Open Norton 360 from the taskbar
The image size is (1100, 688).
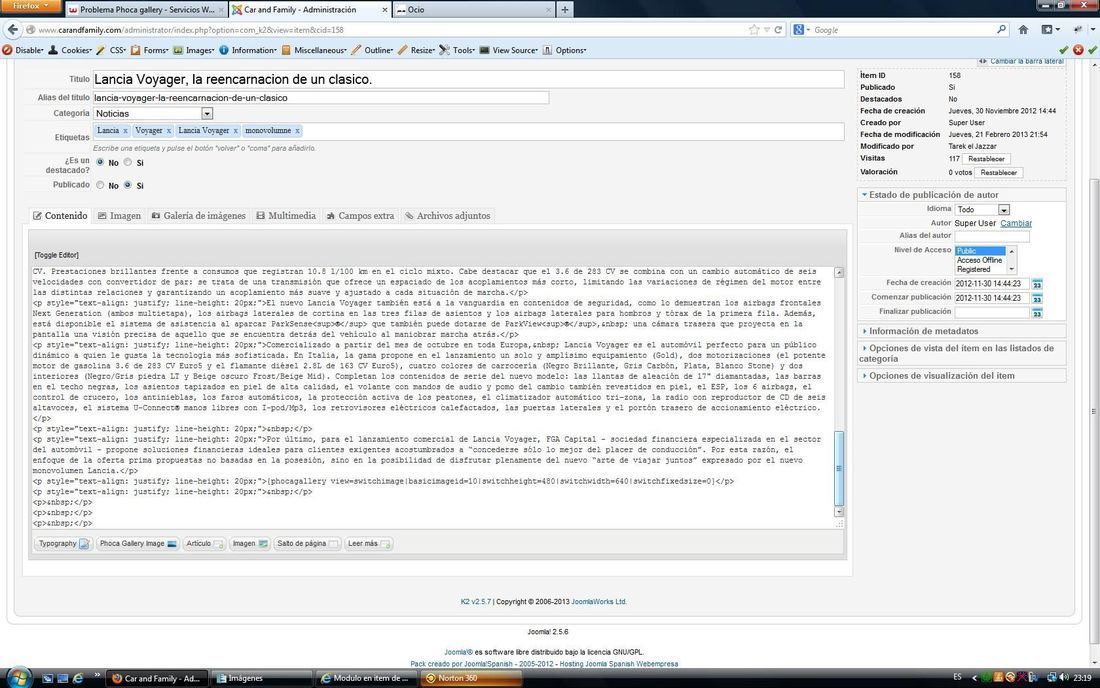[x=471, y=678]
